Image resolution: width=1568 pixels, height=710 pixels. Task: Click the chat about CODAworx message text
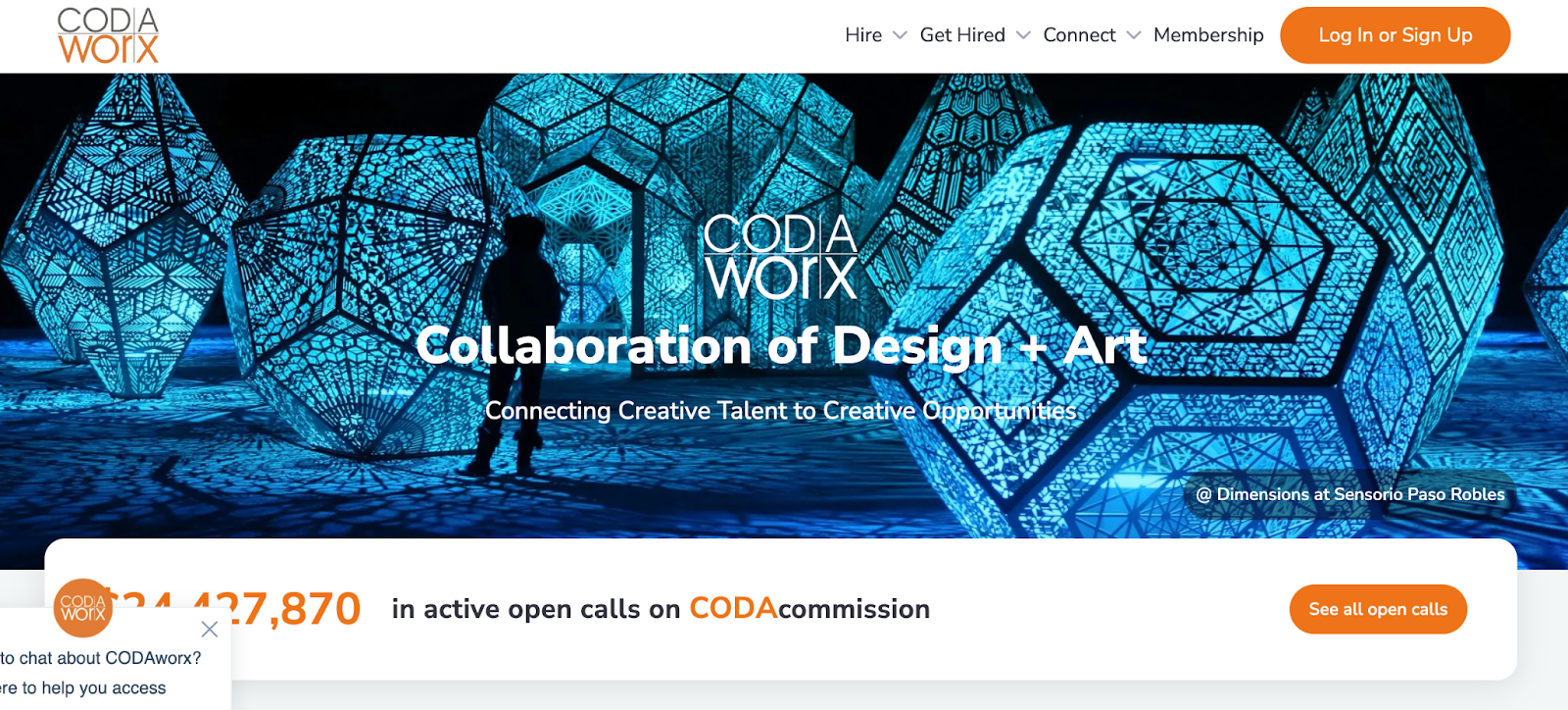point(101,658)
